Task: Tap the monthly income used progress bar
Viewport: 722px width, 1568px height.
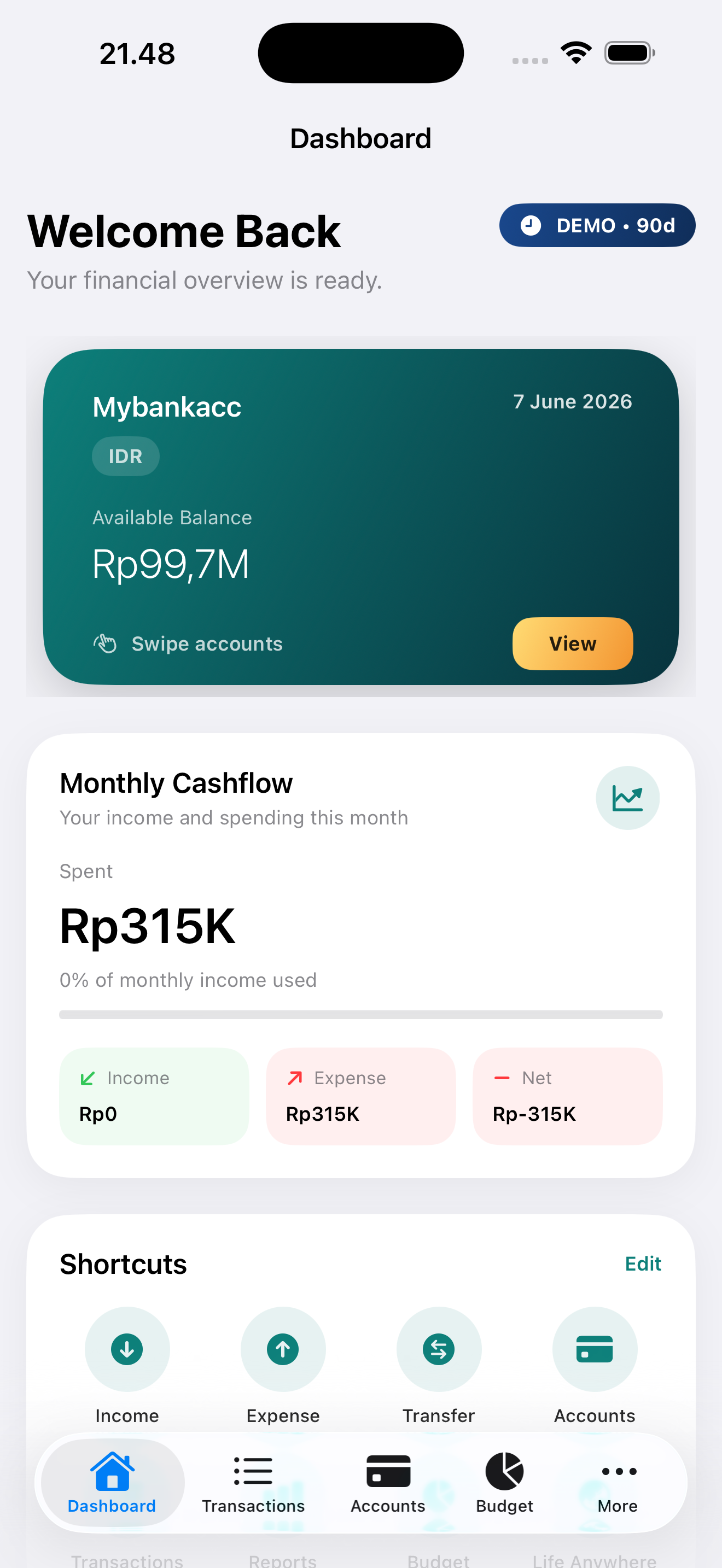Action: [x=360, y=1014]
